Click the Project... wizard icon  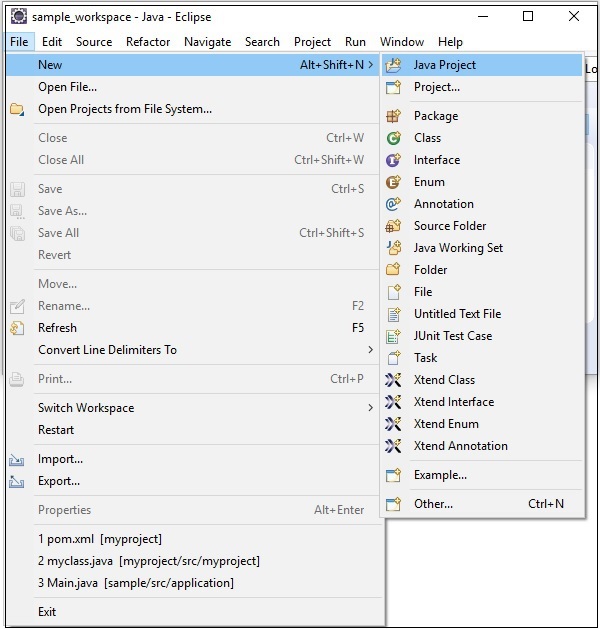point(393,87)
